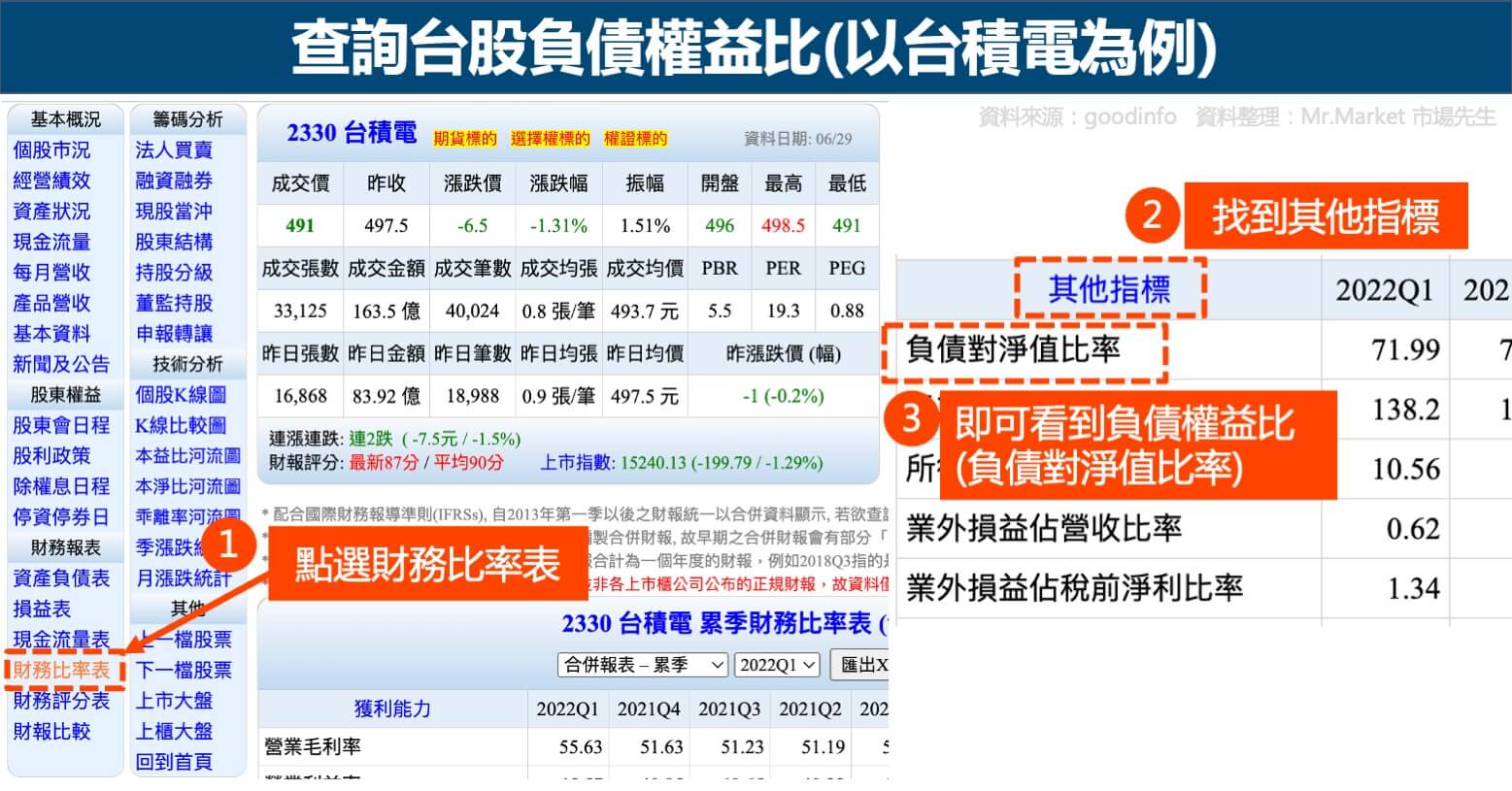
Task: Click 漲跌幅 value -1.31%
Action: 558,225
